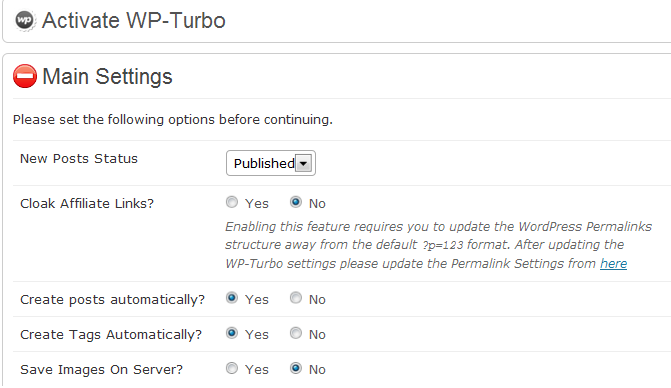
Task: Select Yes for Cloak Affiliate Links
Action: click(232, 202)
